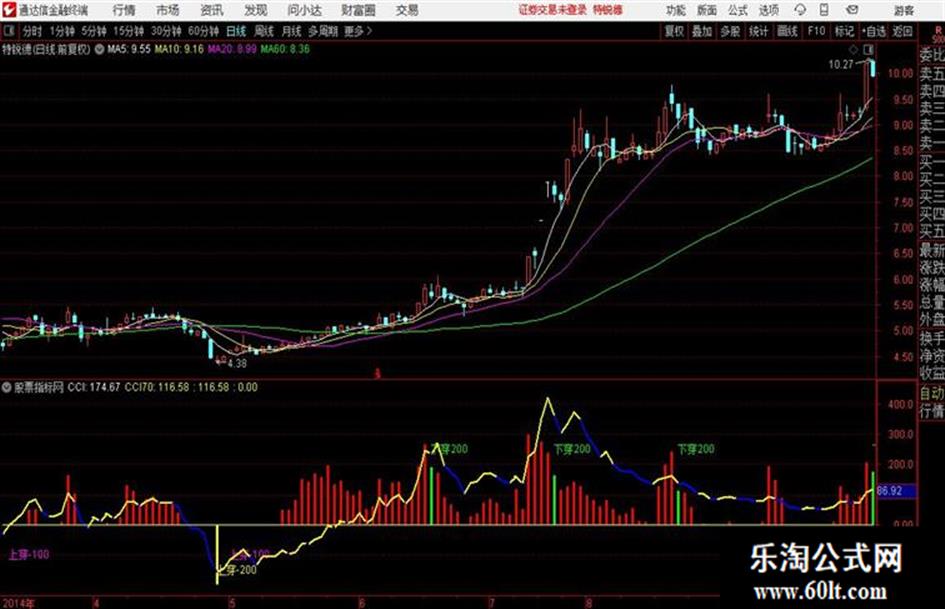Image resolution: width=945 pixels, height=609 pixels.
Task: Click the 游客 guest account label
Action: (904, 10)
